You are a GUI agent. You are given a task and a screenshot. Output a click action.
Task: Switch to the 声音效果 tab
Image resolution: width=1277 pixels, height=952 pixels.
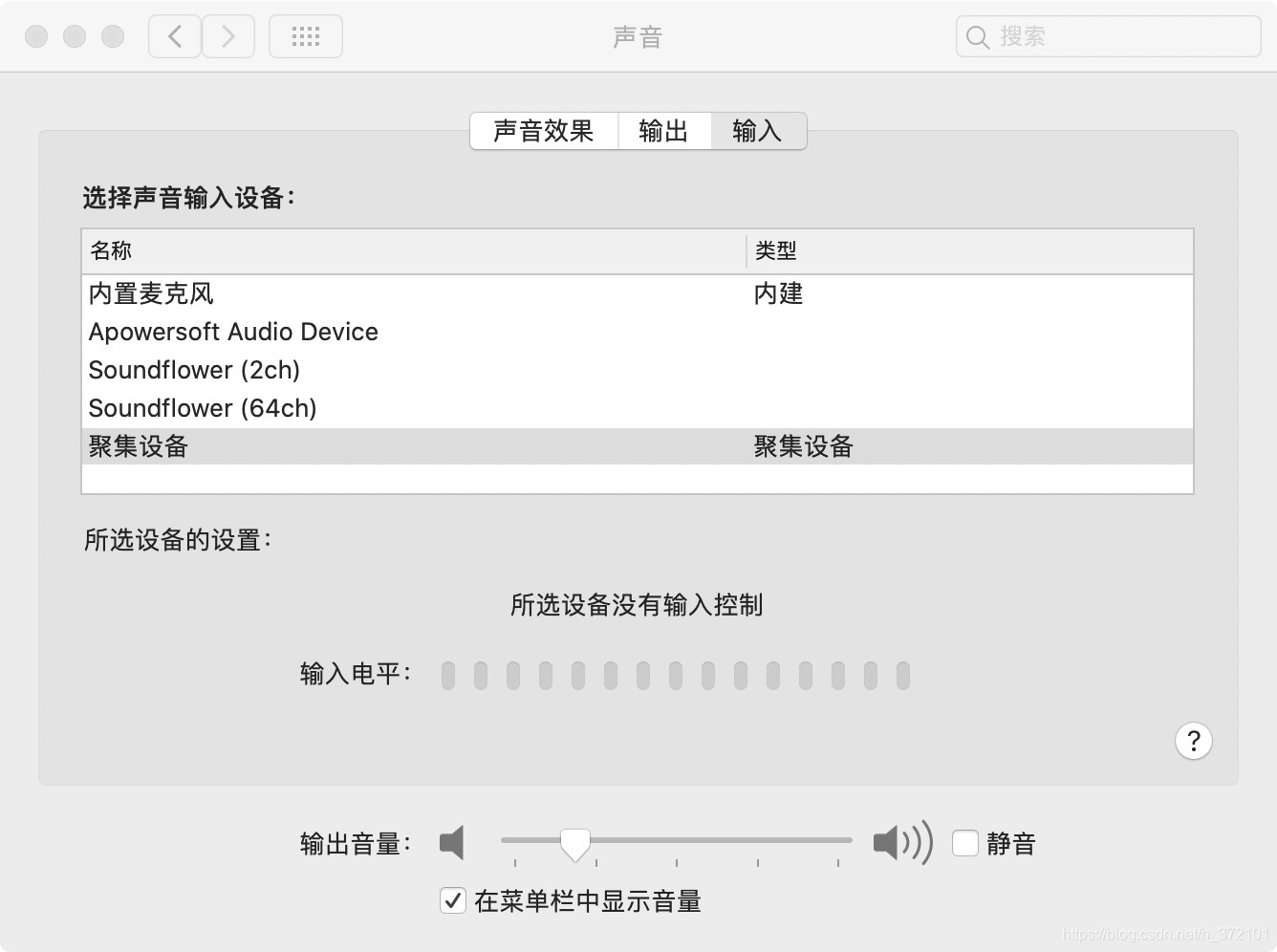pyautogui.click(x=544, y=131)
